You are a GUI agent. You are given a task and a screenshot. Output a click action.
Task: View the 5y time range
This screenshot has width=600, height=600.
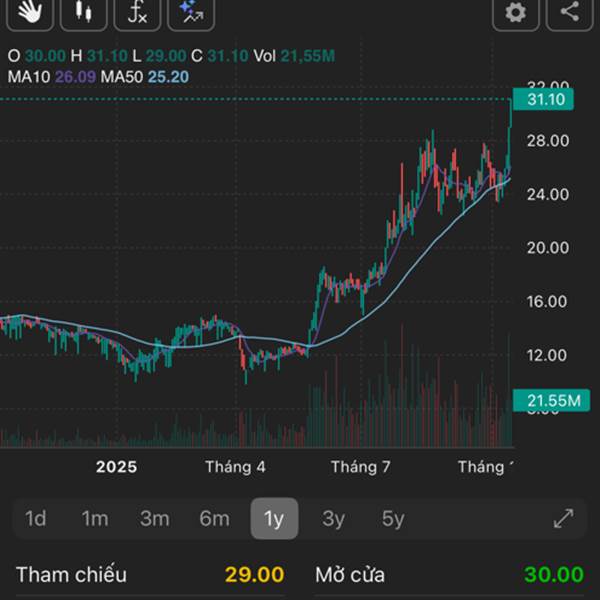click(393, 518)
